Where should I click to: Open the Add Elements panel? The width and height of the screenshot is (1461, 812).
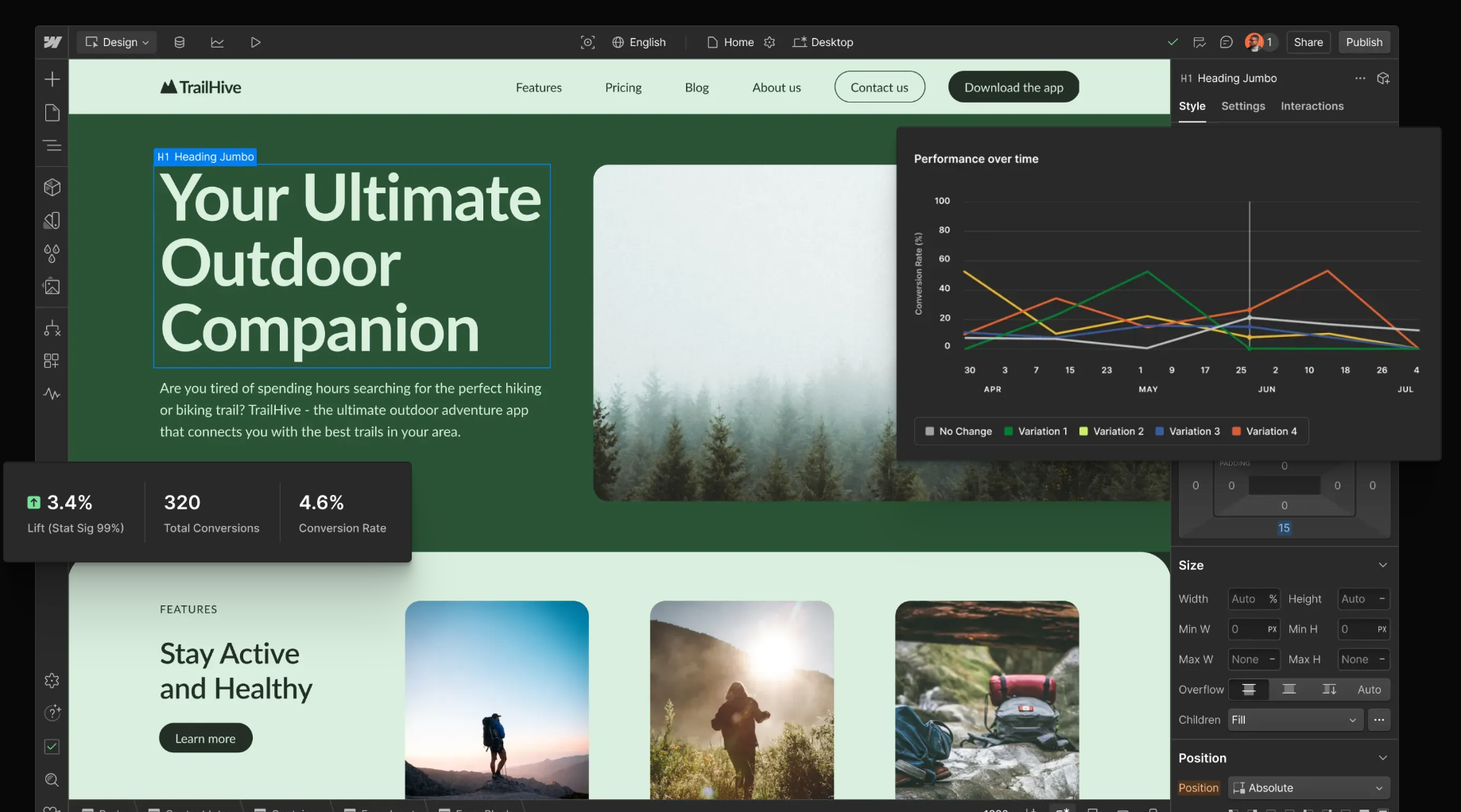coord(52,79)
